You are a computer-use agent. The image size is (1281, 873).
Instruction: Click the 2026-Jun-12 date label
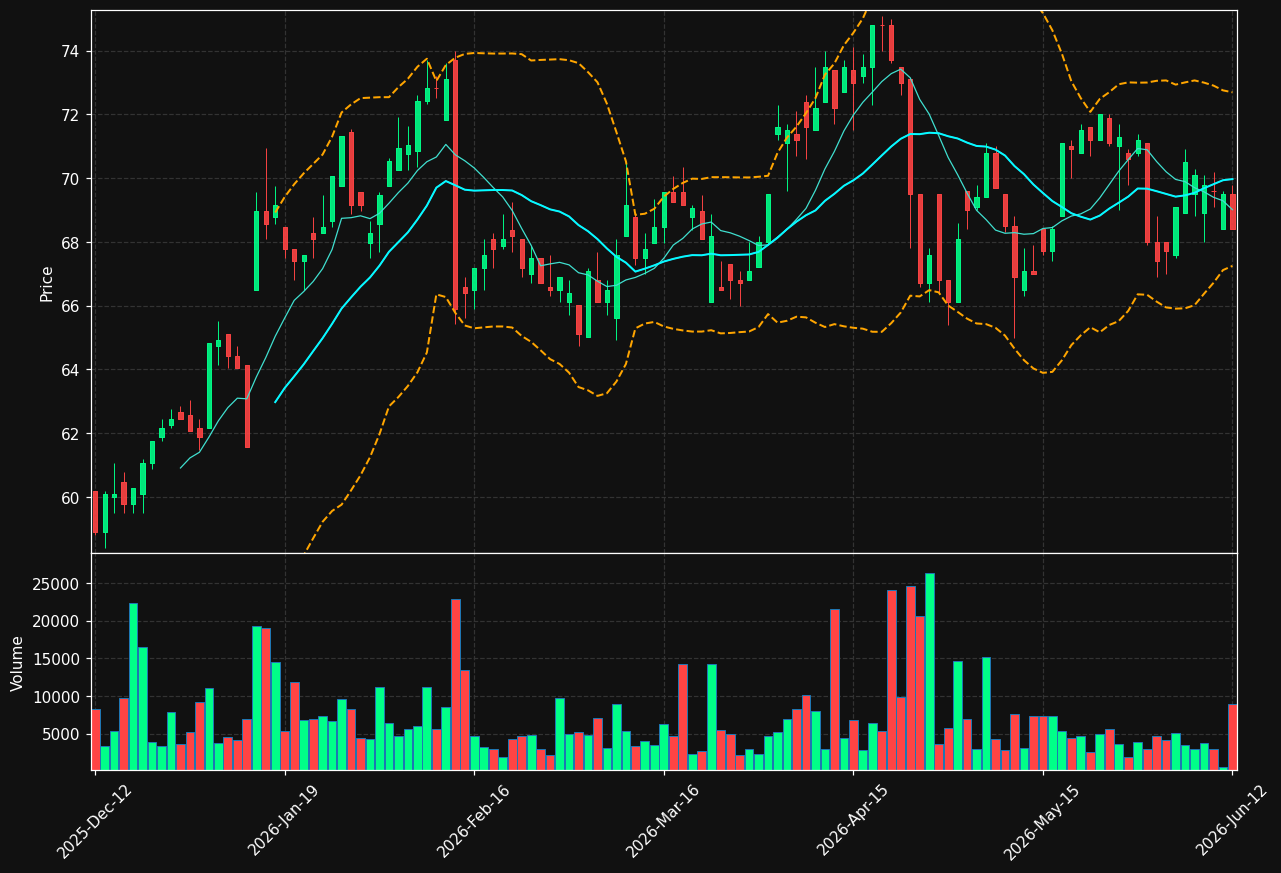pos(1233,821)
